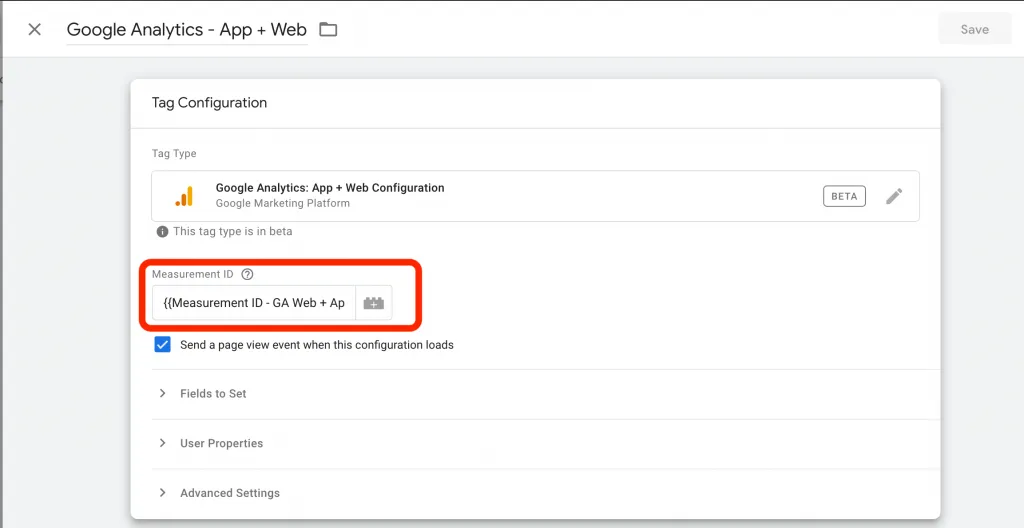Click the Tag Configuration heading
The height and width of the screenshot is (528, 1024).
pos(210,103)
